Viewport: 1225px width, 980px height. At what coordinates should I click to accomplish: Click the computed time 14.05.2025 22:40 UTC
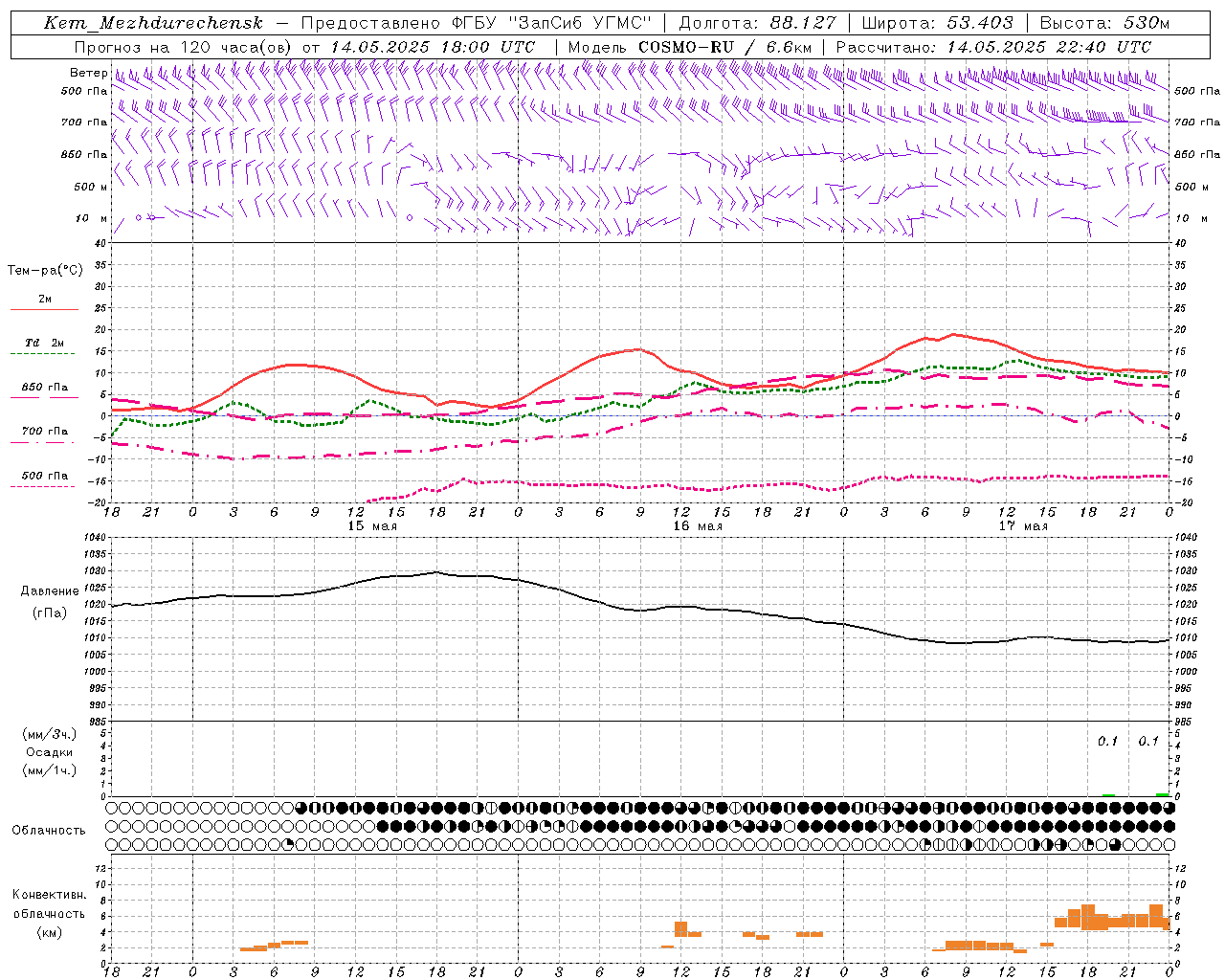[1049, 47]
